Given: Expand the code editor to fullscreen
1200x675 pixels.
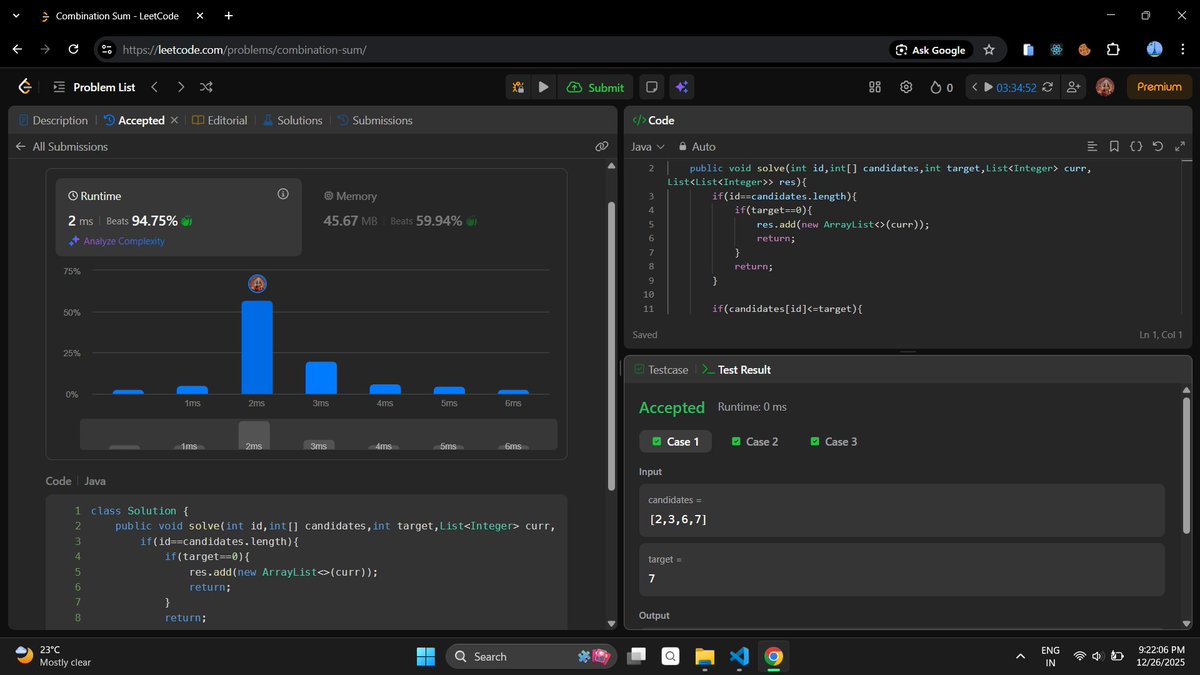Looking at the screenshot, I should (1180, 146).
